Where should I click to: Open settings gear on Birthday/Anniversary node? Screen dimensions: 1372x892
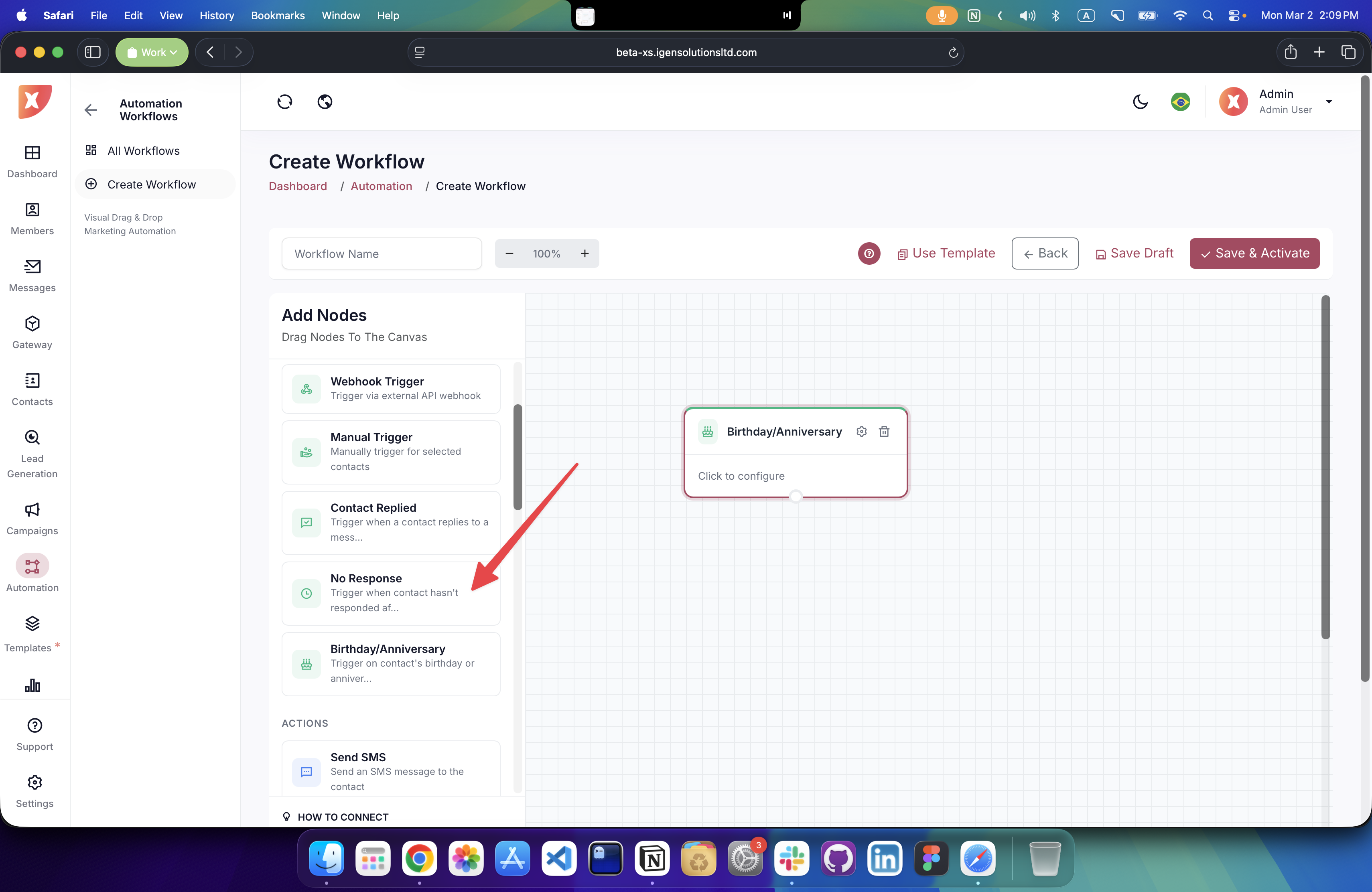click(861, 432)
